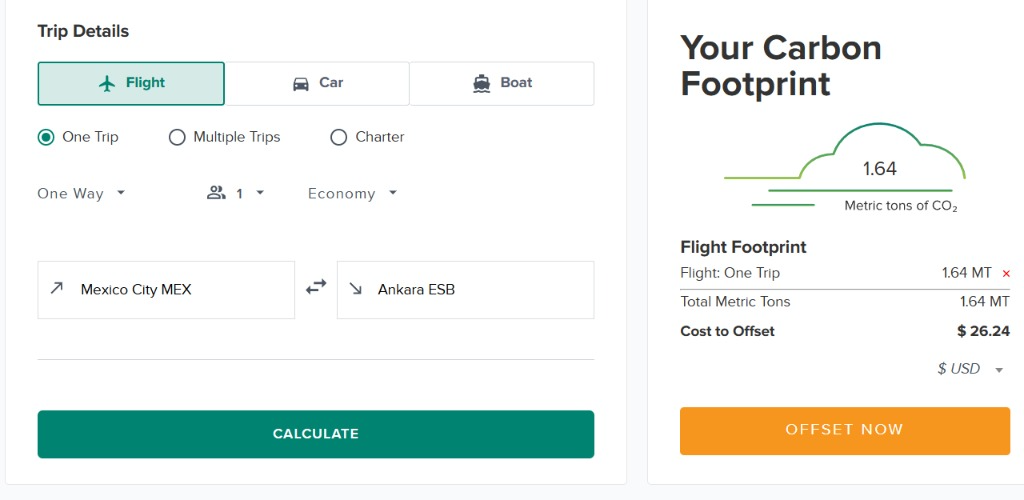The height and width of the screenshot is (500, 1024).
Task: Select the One Trip radio option
Action: click(46, 137)
